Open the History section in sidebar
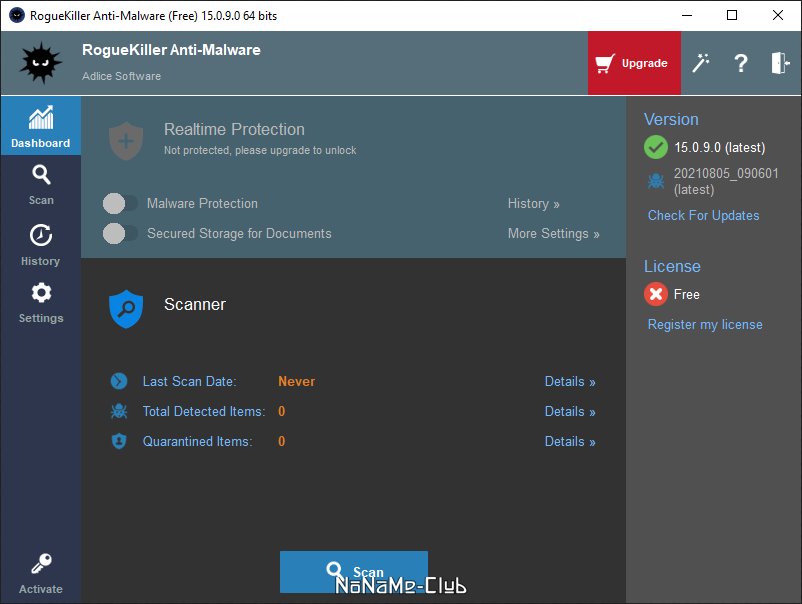Image resolution: width=802 pixels, height=604 pixels. pyautogui.click(x=41, y=244)
